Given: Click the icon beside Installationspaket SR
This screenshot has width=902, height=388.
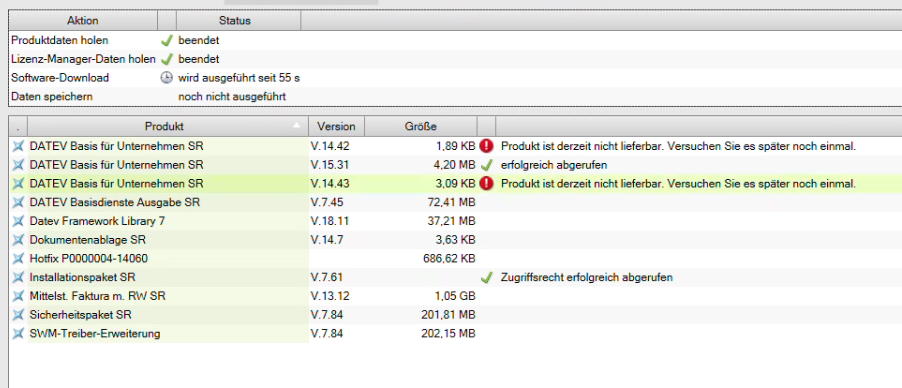Looking at the screenshot, I should point(18,277).
